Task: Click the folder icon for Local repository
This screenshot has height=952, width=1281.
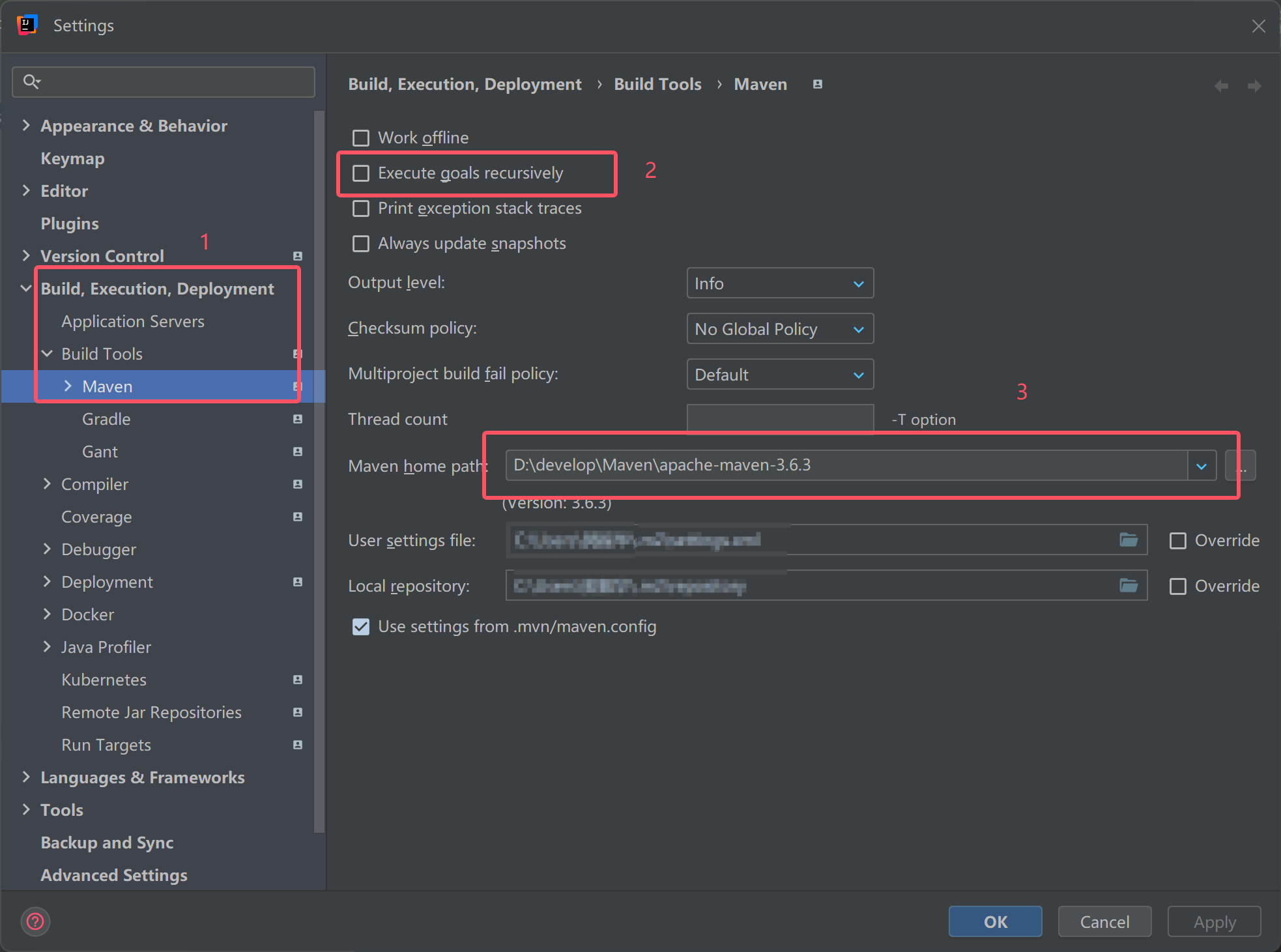Action: [1129, 585]
